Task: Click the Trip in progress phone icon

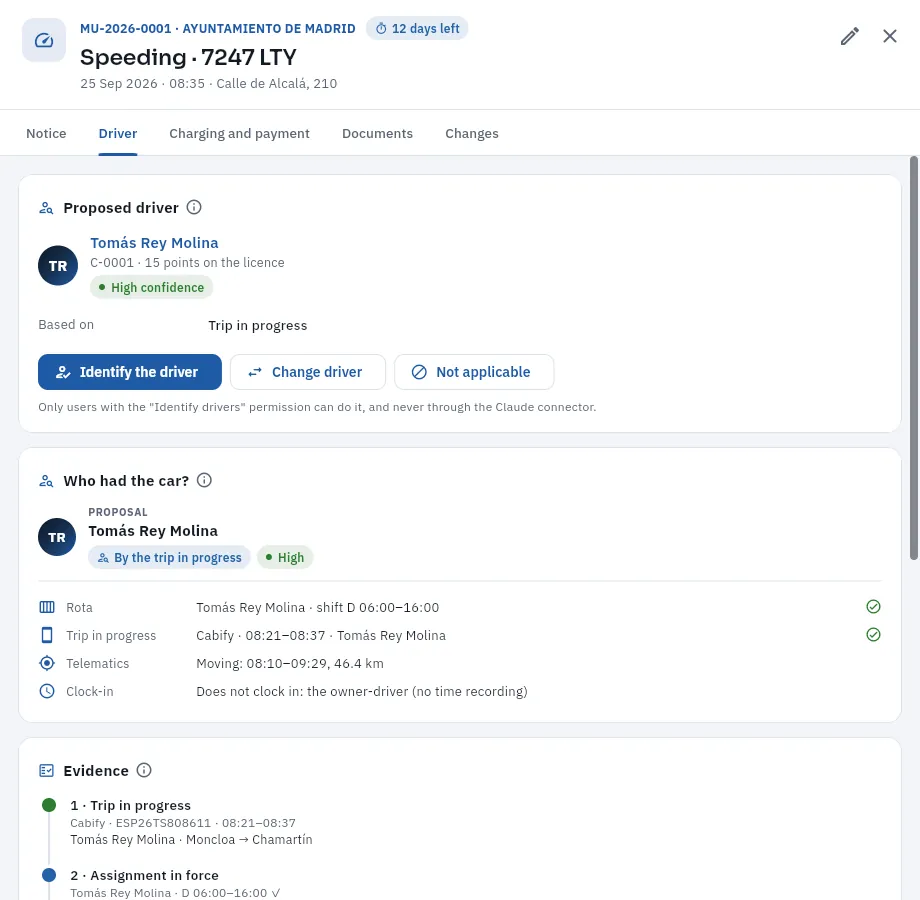Action: [x=47, y=635]
